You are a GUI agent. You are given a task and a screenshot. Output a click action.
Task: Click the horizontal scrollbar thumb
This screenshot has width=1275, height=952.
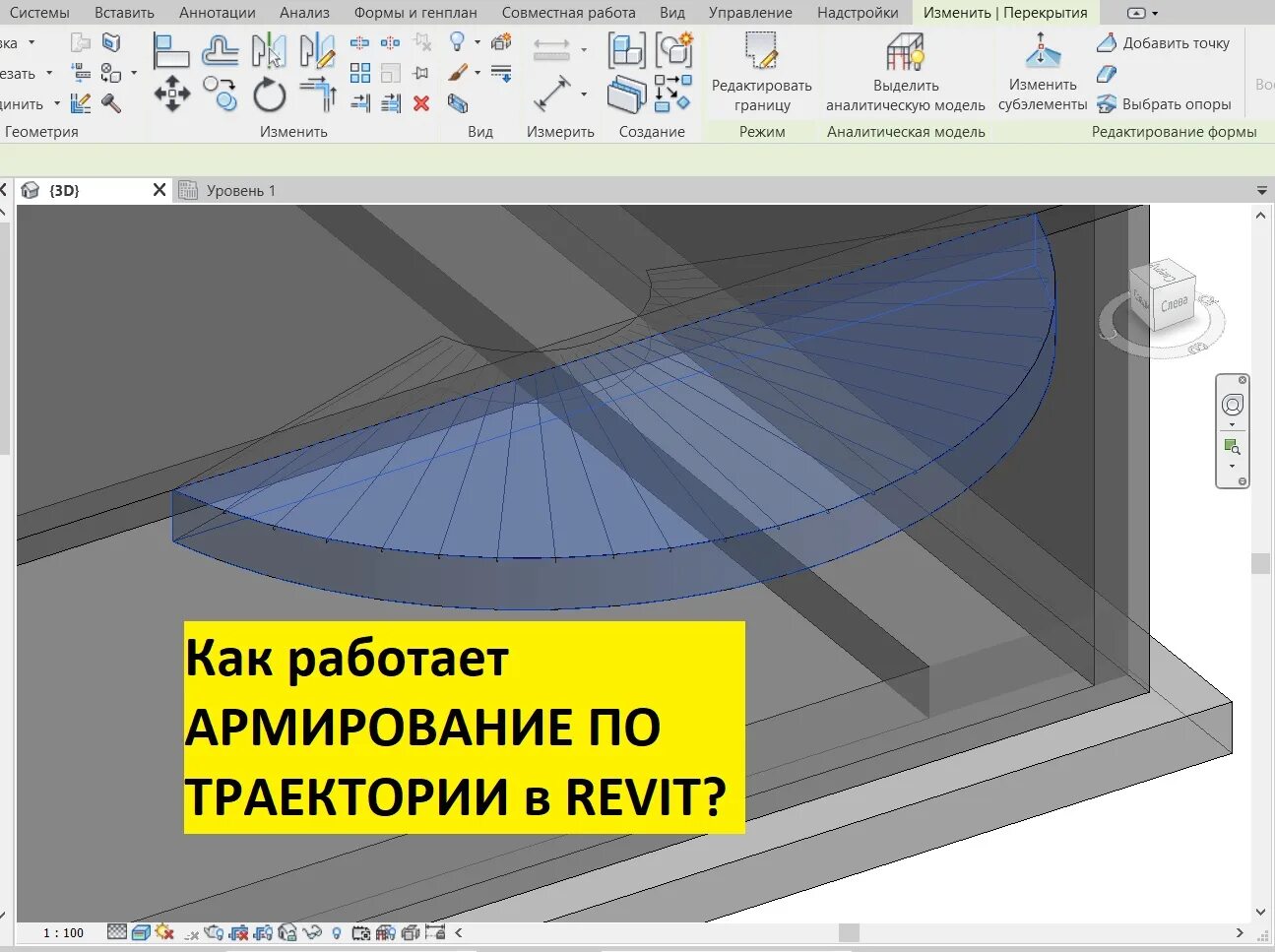click(849, 932)
